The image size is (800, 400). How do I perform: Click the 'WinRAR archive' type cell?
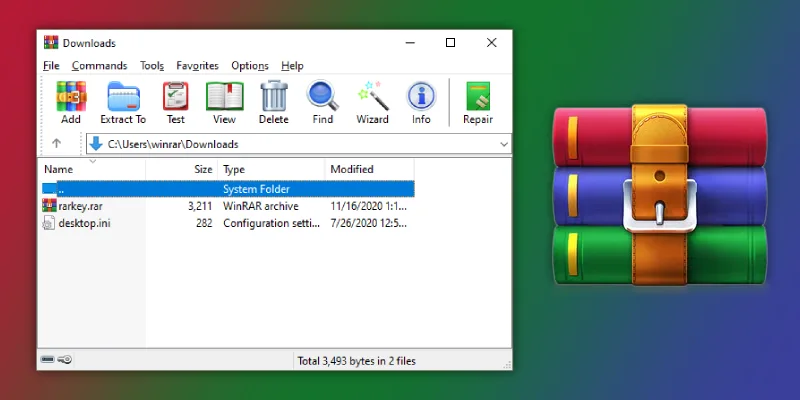tap(261, 206)
